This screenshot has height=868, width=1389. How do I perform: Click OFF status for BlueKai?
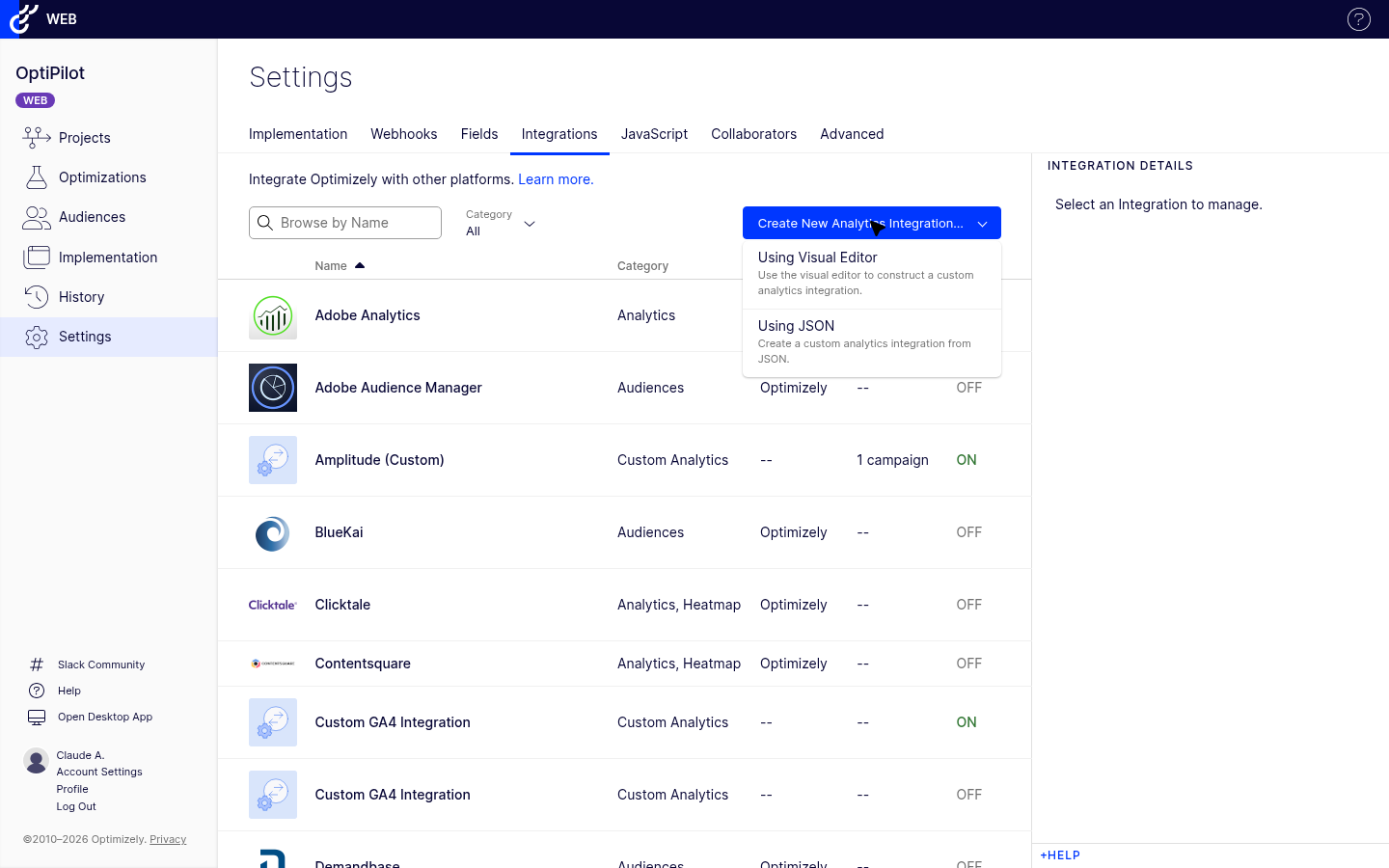coord(968,532)
